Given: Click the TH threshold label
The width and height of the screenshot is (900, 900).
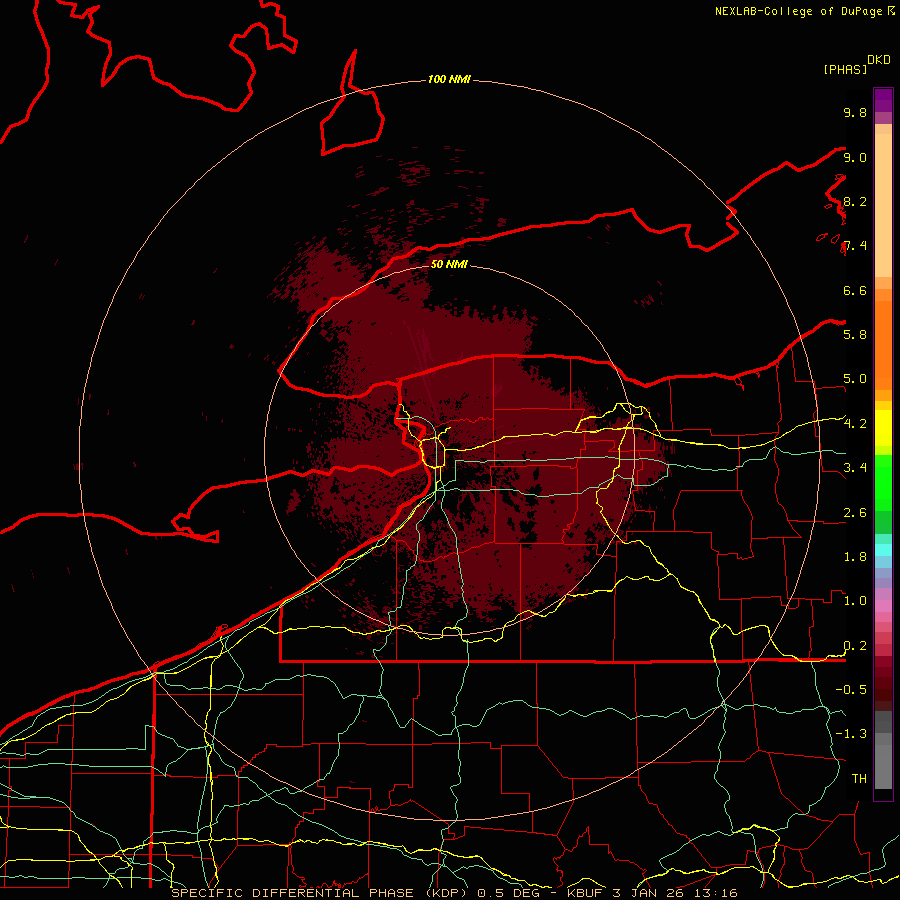Looking at the screenshot, I should (x=859, y=779).
